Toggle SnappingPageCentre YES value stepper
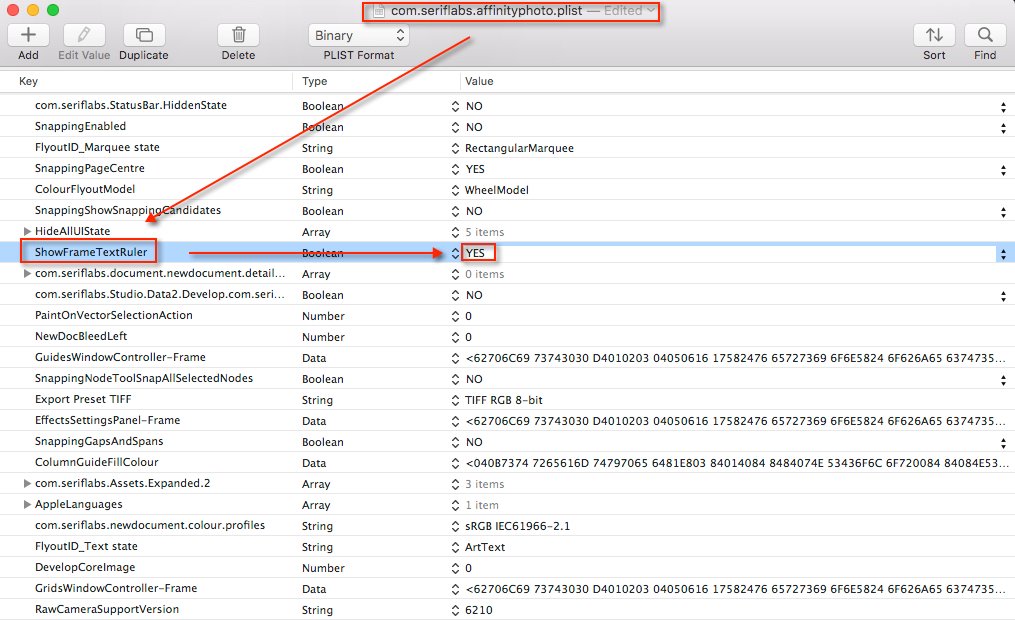 [x=1002, y=169]
